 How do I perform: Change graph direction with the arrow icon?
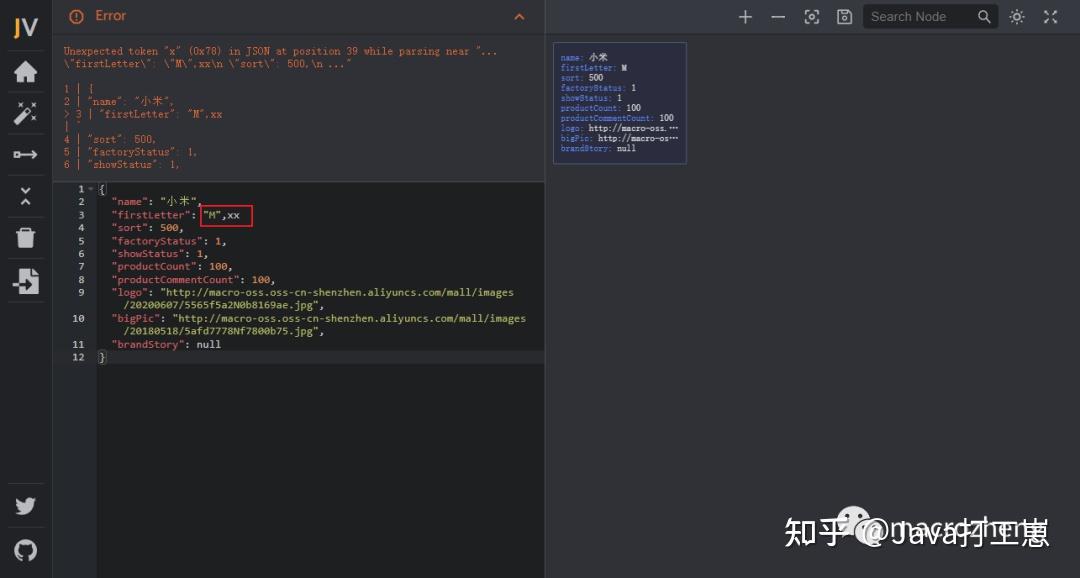[x=25, y=154]
